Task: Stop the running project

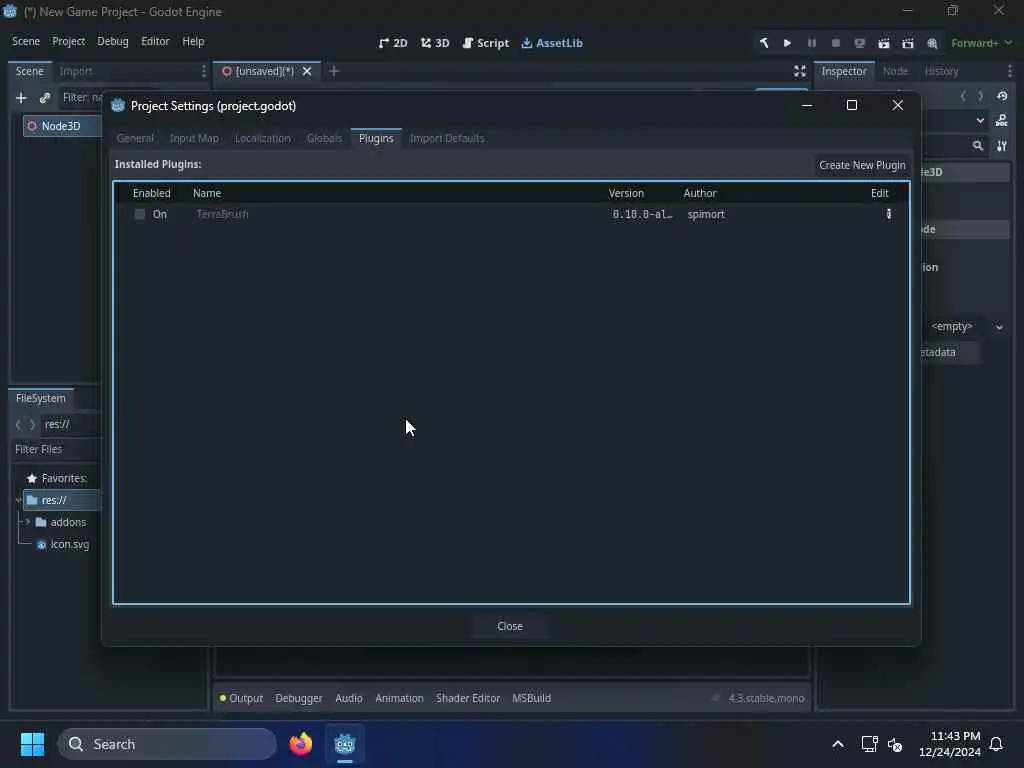Action: [x=836, y=43]
